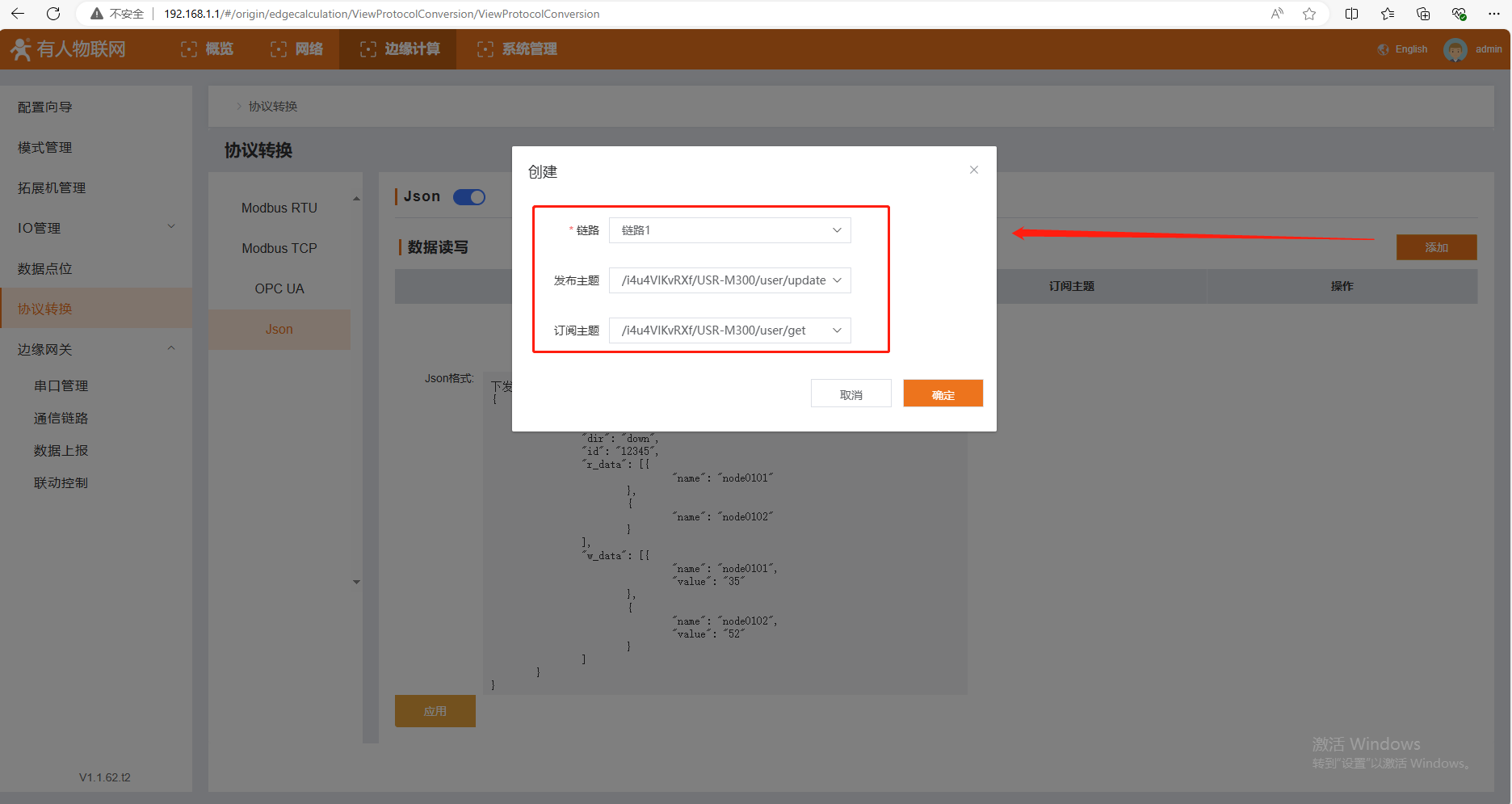Add page to favorites star icon
This screenshot has width=1512, height=804.
(x=1309, y=14)
